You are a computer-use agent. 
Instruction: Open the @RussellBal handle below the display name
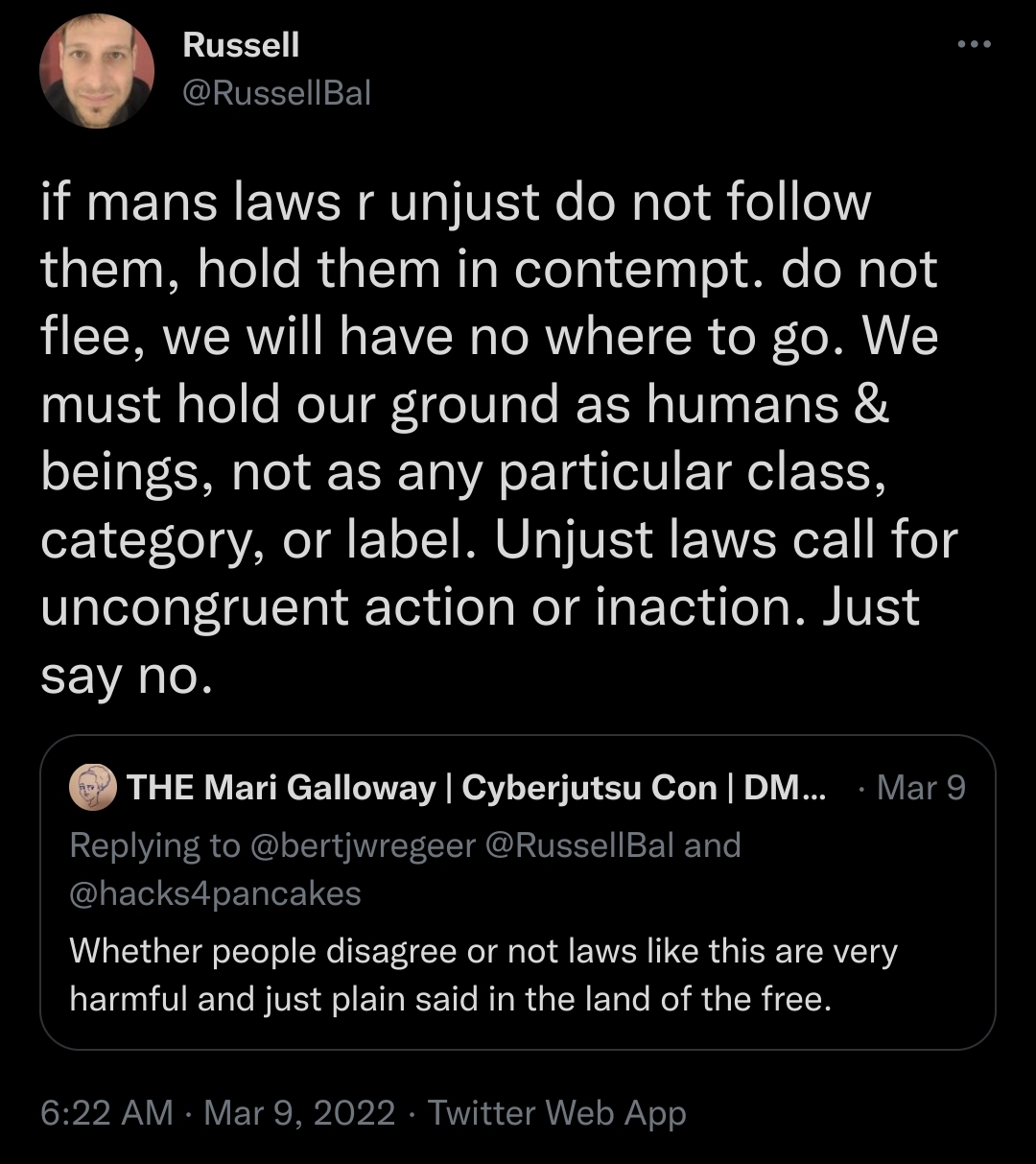tap(276, 92)
